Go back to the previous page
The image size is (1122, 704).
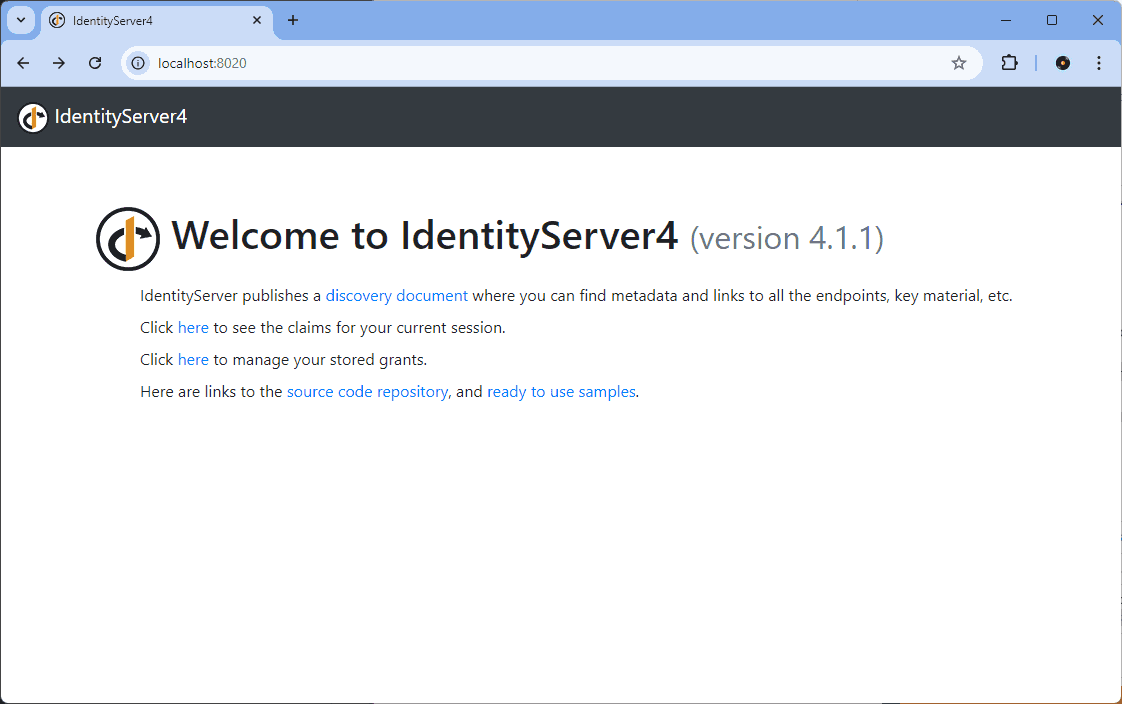[x=23, y=63]
